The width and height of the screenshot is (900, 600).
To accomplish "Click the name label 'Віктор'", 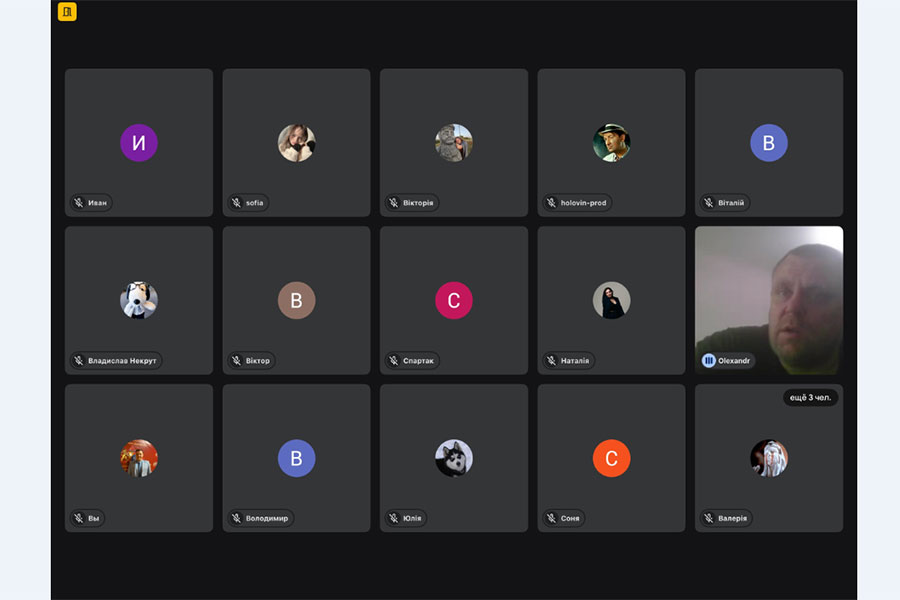I will click(258, 361).
